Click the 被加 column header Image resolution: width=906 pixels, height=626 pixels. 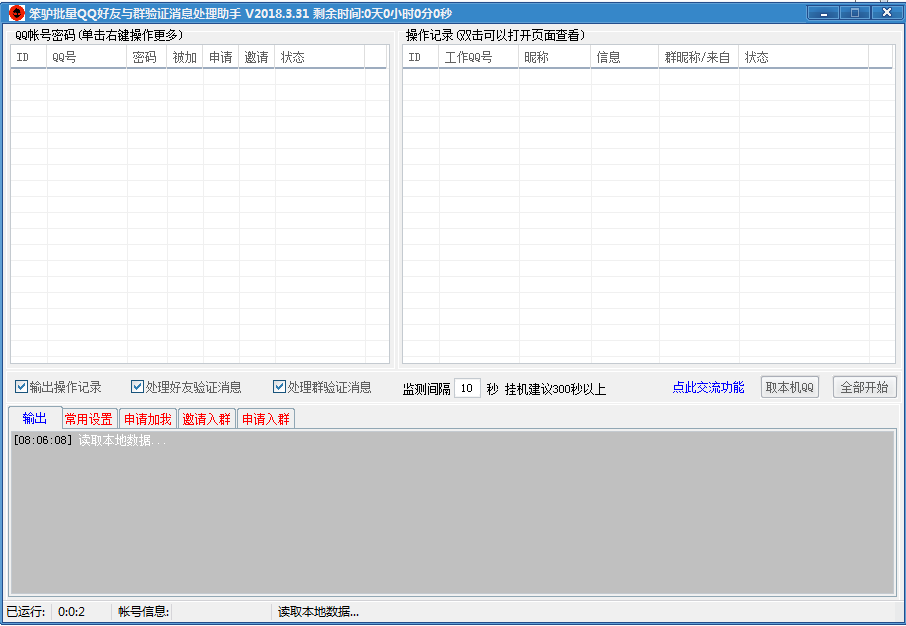[185, 57]
